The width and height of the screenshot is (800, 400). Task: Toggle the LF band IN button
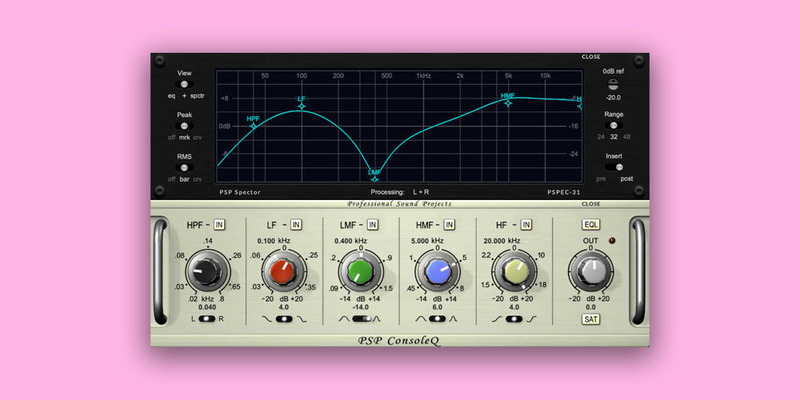click(x=295, y=224)
